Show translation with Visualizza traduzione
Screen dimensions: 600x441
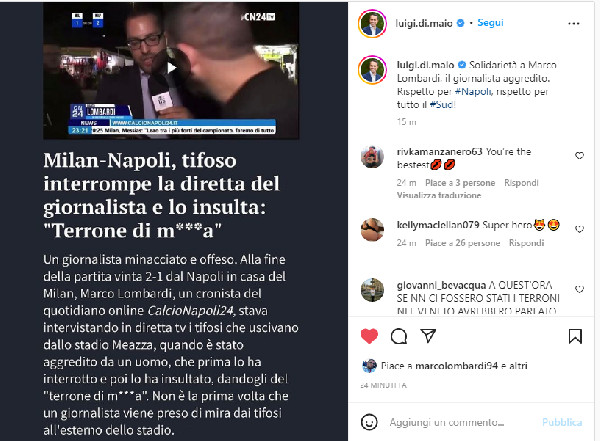tap(439, 195)
